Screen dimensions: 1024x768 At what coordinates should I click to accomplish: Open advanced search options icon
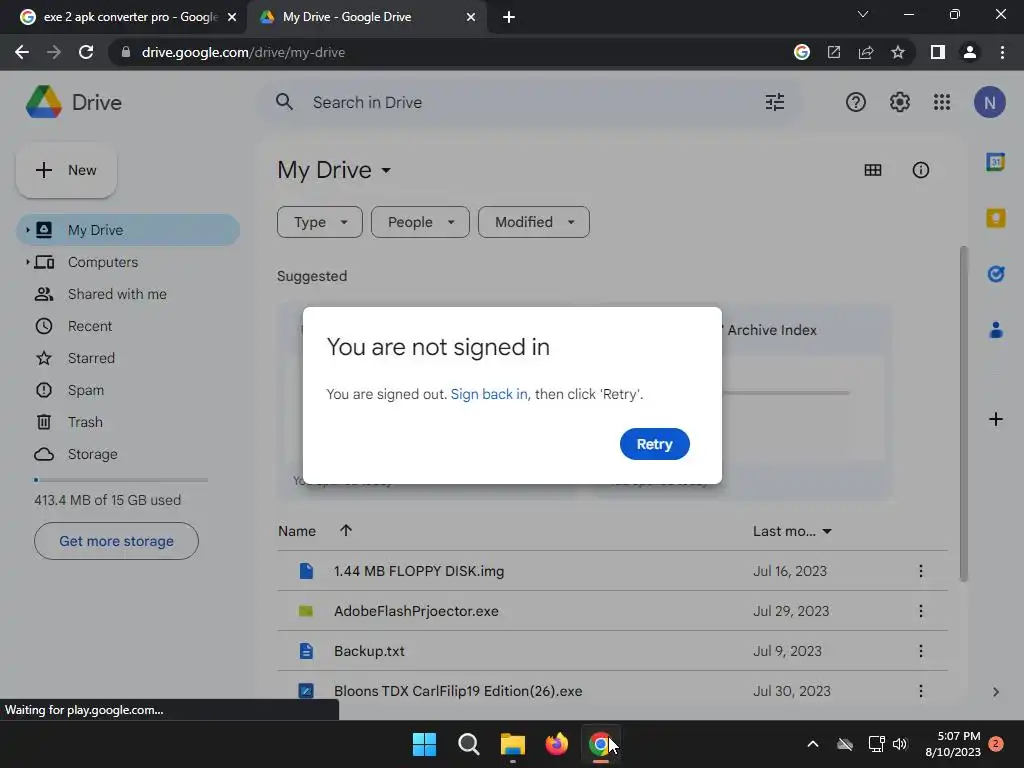pyautogui.click(x=775, y=102)
